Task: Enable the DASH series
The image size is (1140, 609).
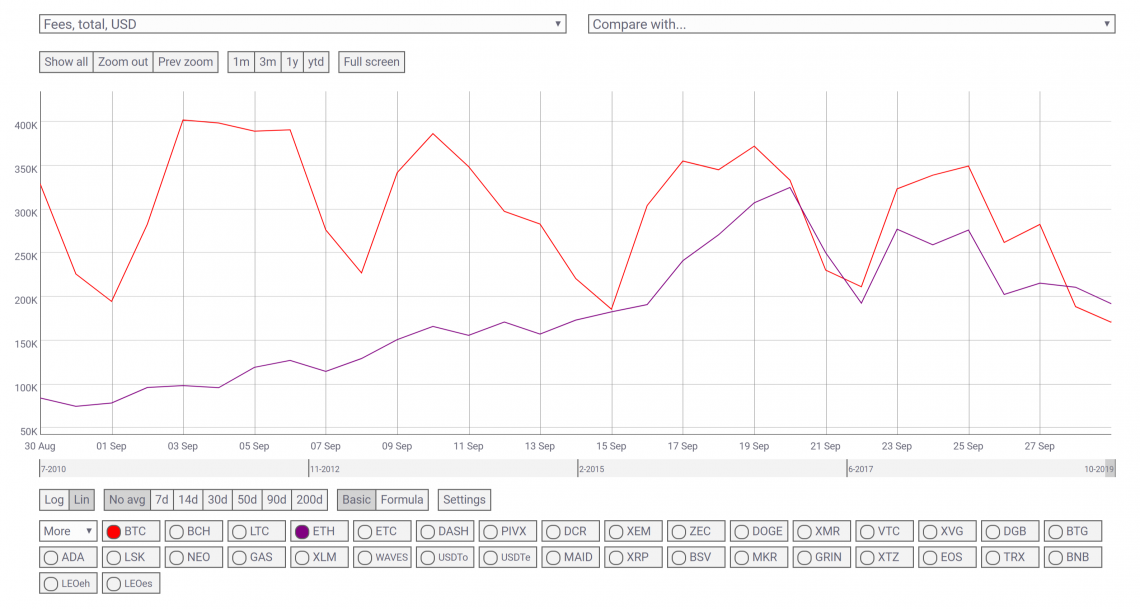Action: coord(445,531)
